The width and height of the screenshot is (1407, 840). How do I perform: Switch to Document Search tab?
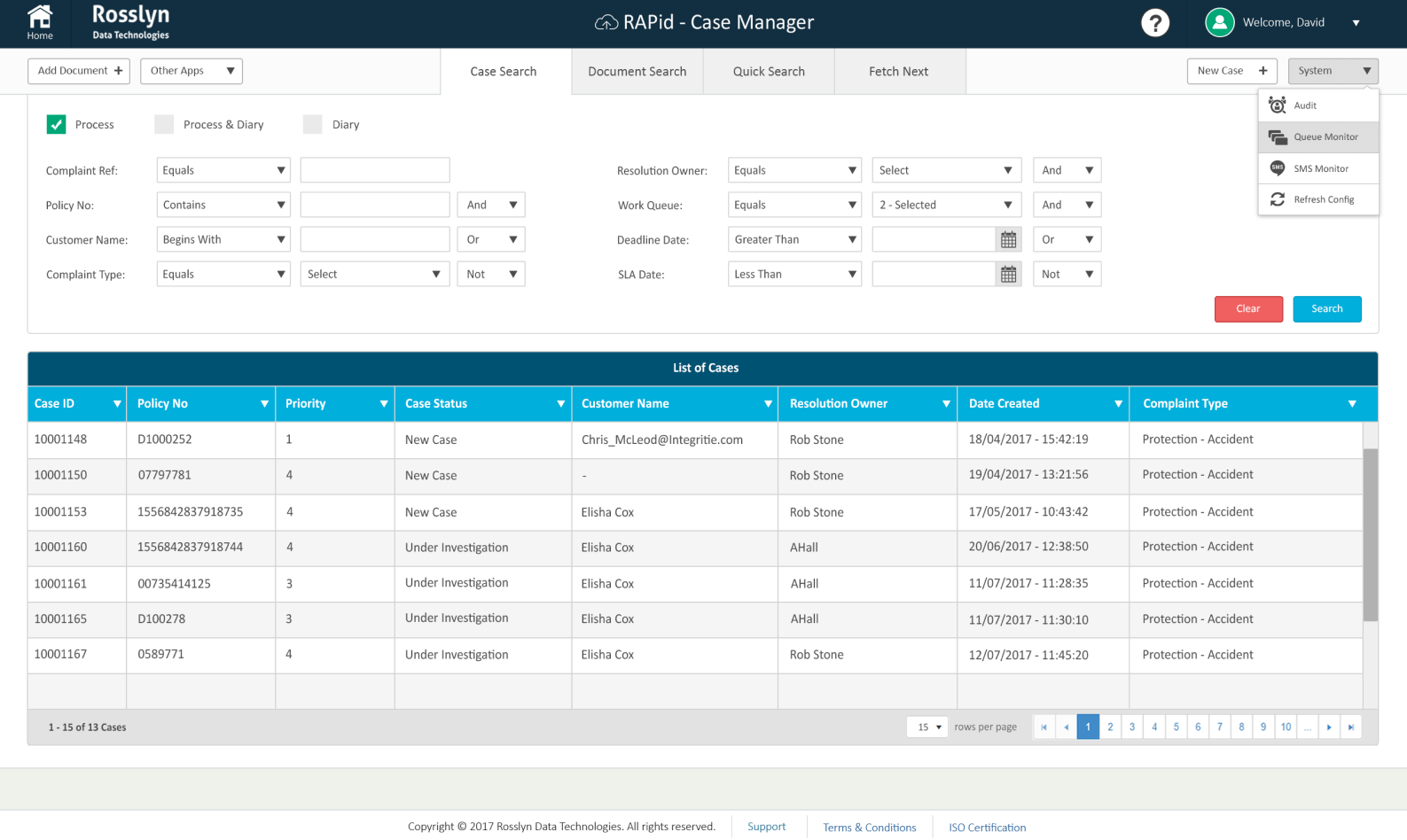coord(637,72)
